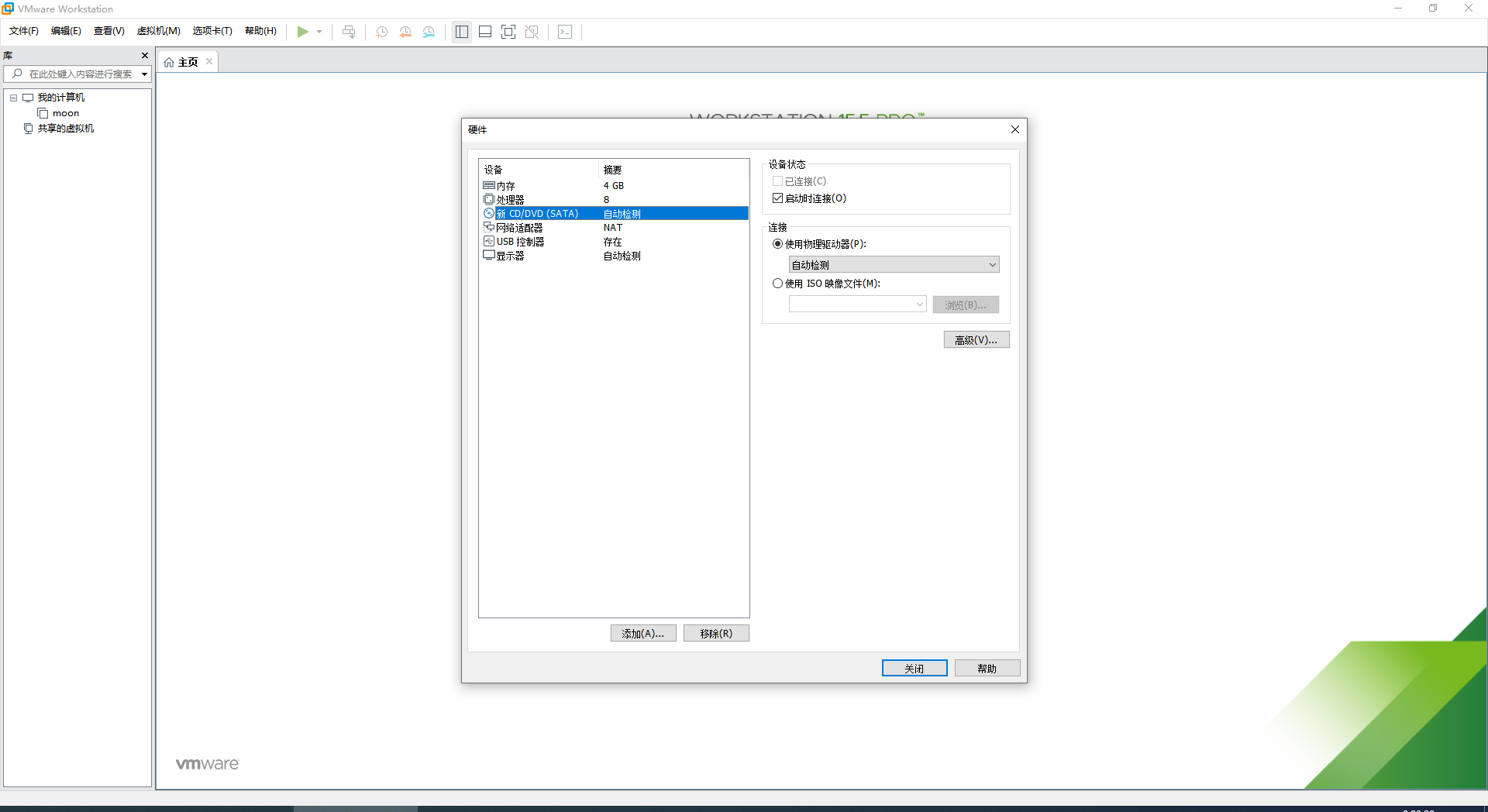Click the 高级(V)... button

click(x=976, y=340)
